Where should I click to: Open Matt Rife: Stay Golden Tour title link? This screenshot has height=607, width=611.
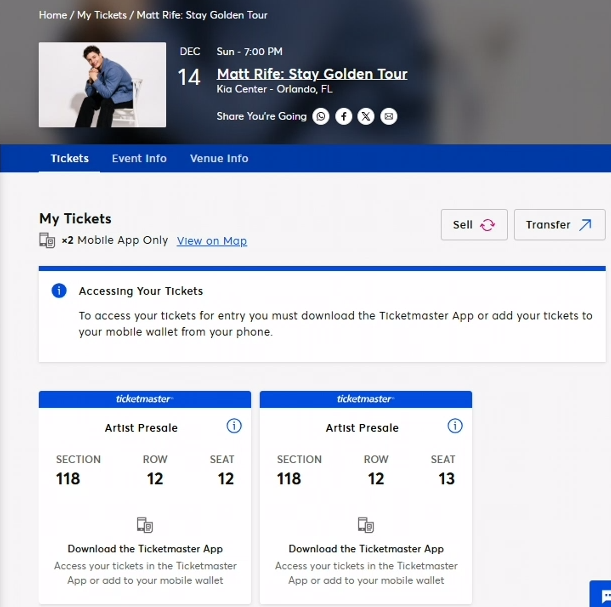312,74
